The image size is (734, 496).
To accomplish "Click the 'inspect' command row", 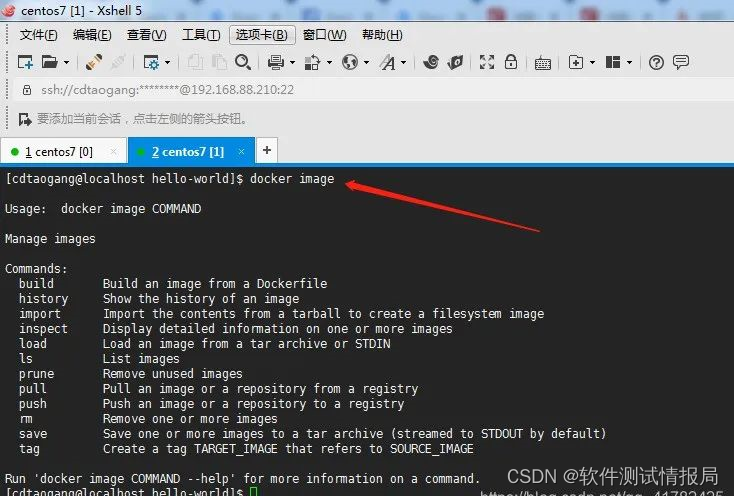I will coord(236,329).
